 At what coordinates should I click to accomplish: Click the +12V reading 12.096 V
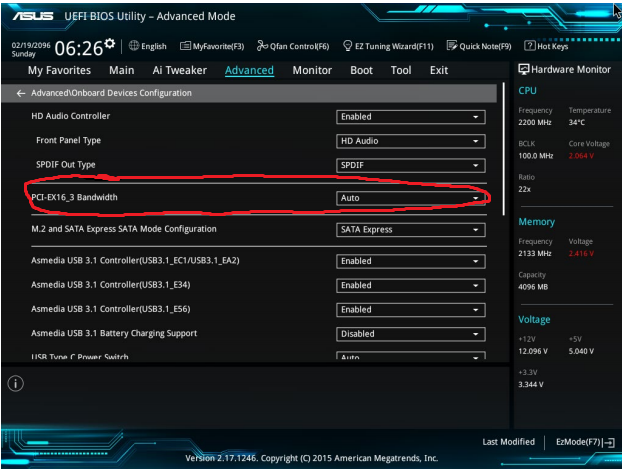(533, 351)
